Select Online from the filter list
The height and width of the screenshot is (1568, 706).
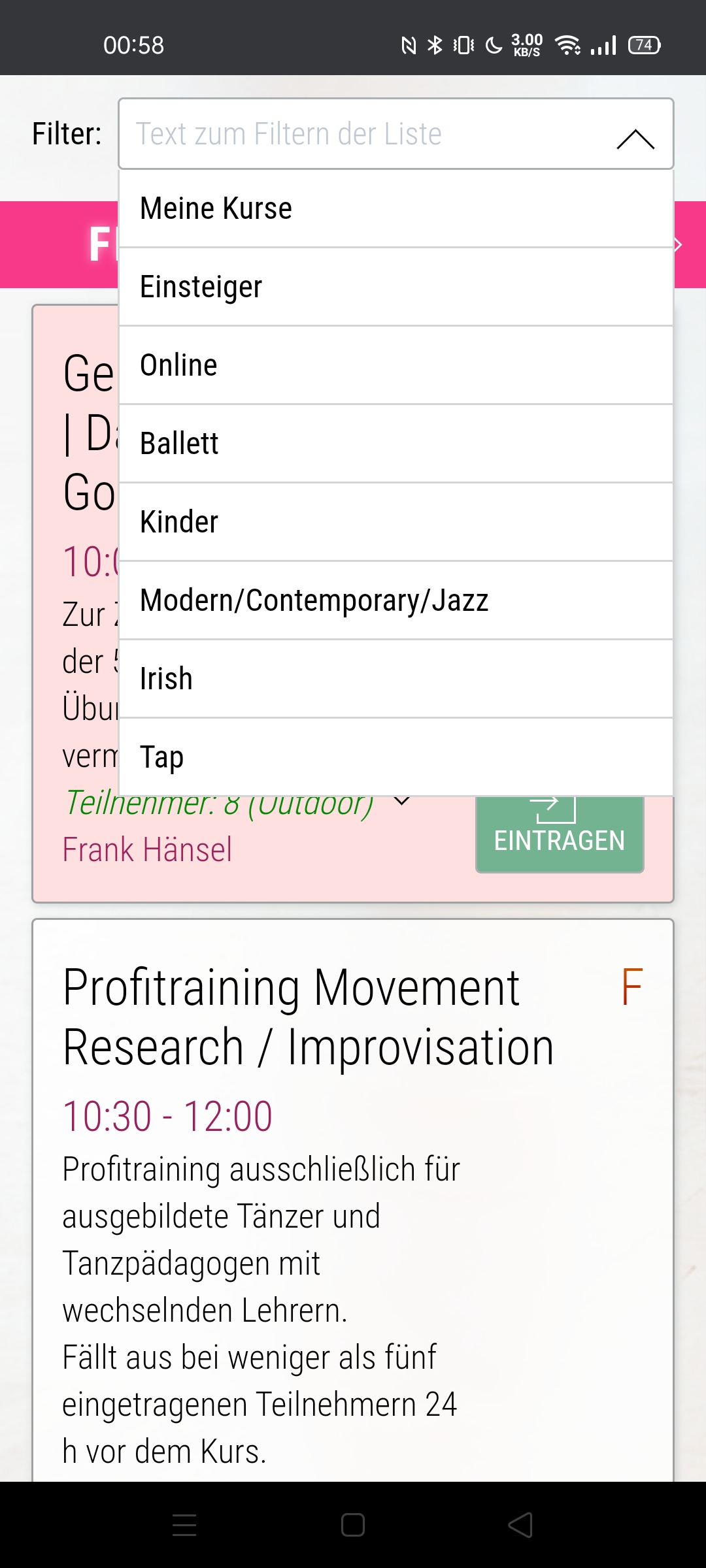(x=396, y=365)
